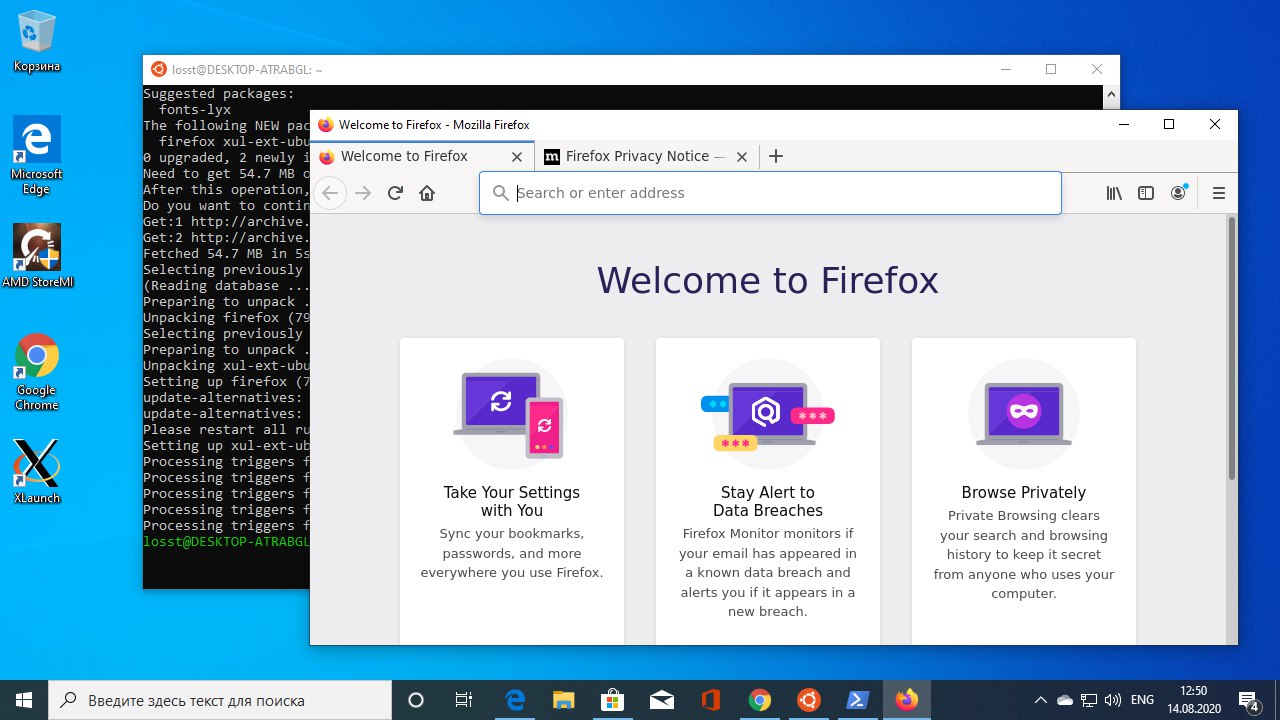1280x720 pixels.
Task: Select the Welcome to Firefox tab
Action: coord(404,156)
